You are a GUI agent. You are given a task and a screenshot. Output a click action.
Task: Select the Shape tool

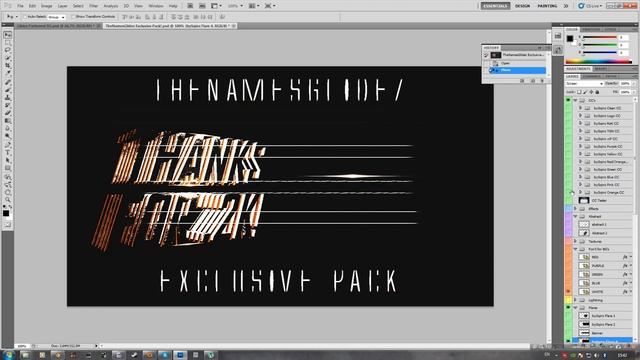tap(7, 169)
